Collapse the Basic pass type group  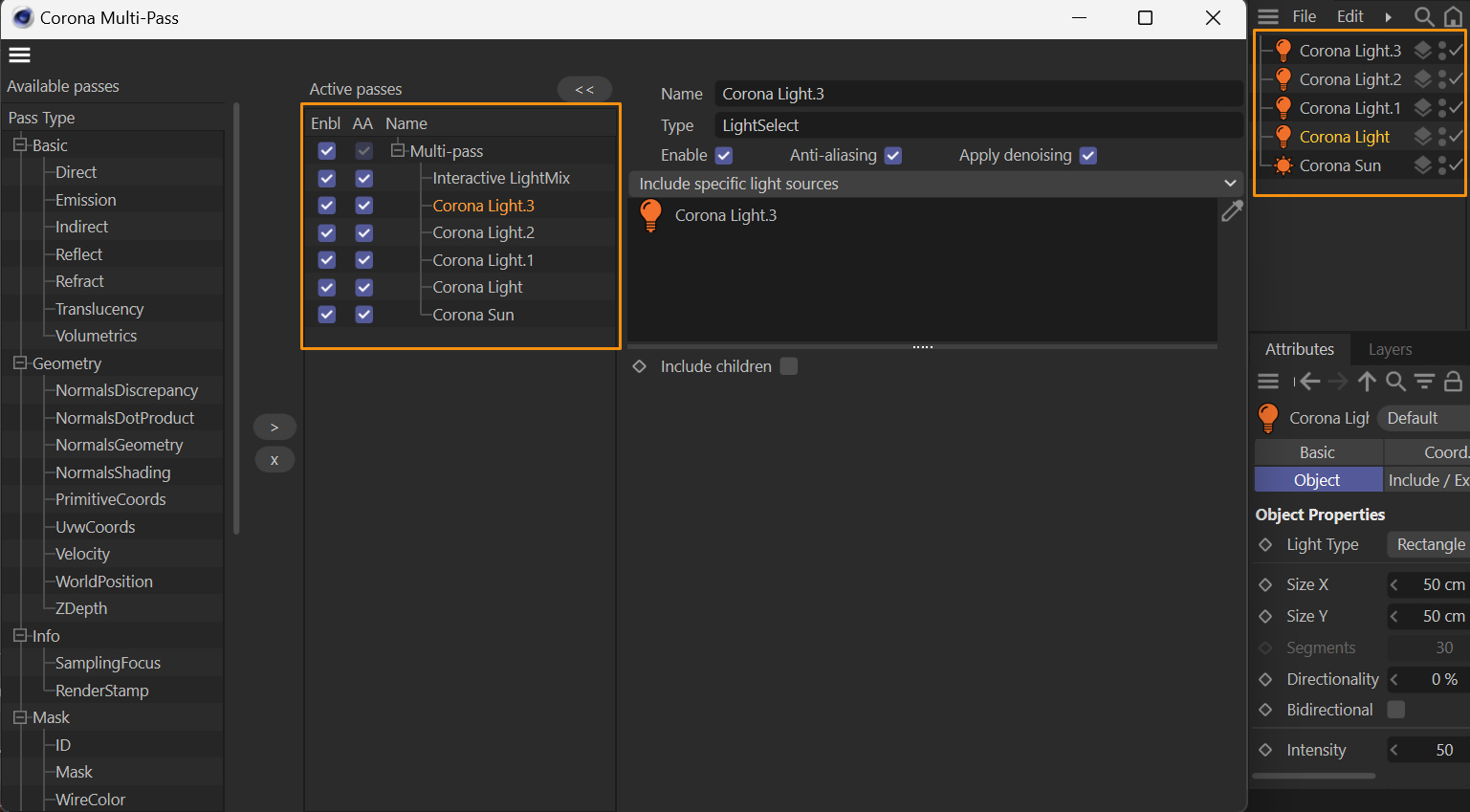(x=20, y=145)
